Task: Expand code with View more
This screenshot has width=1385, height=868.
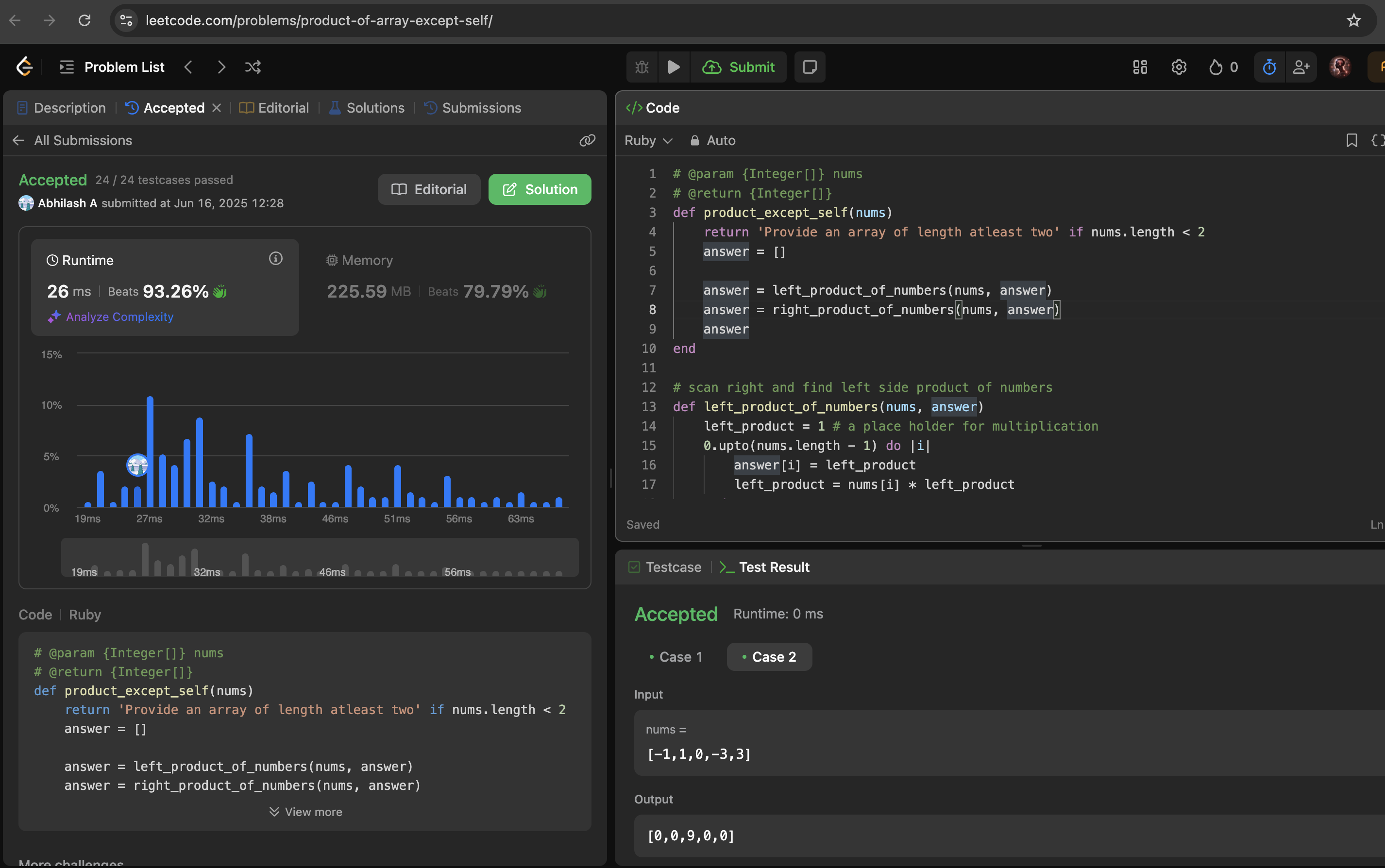Action: coord(305,812)
